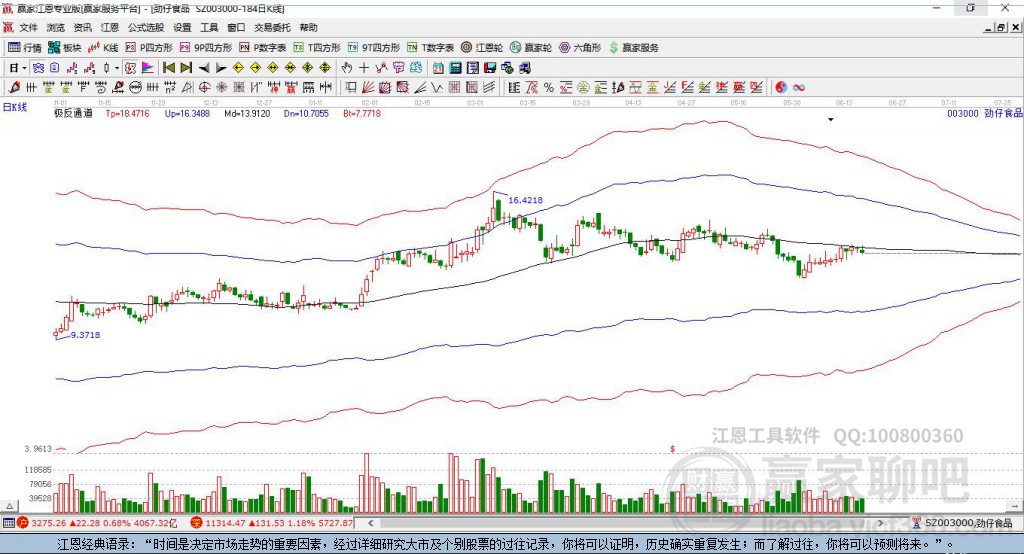
Task: Expand the candlestick style dropdown arrow
Action: [117, 68]
